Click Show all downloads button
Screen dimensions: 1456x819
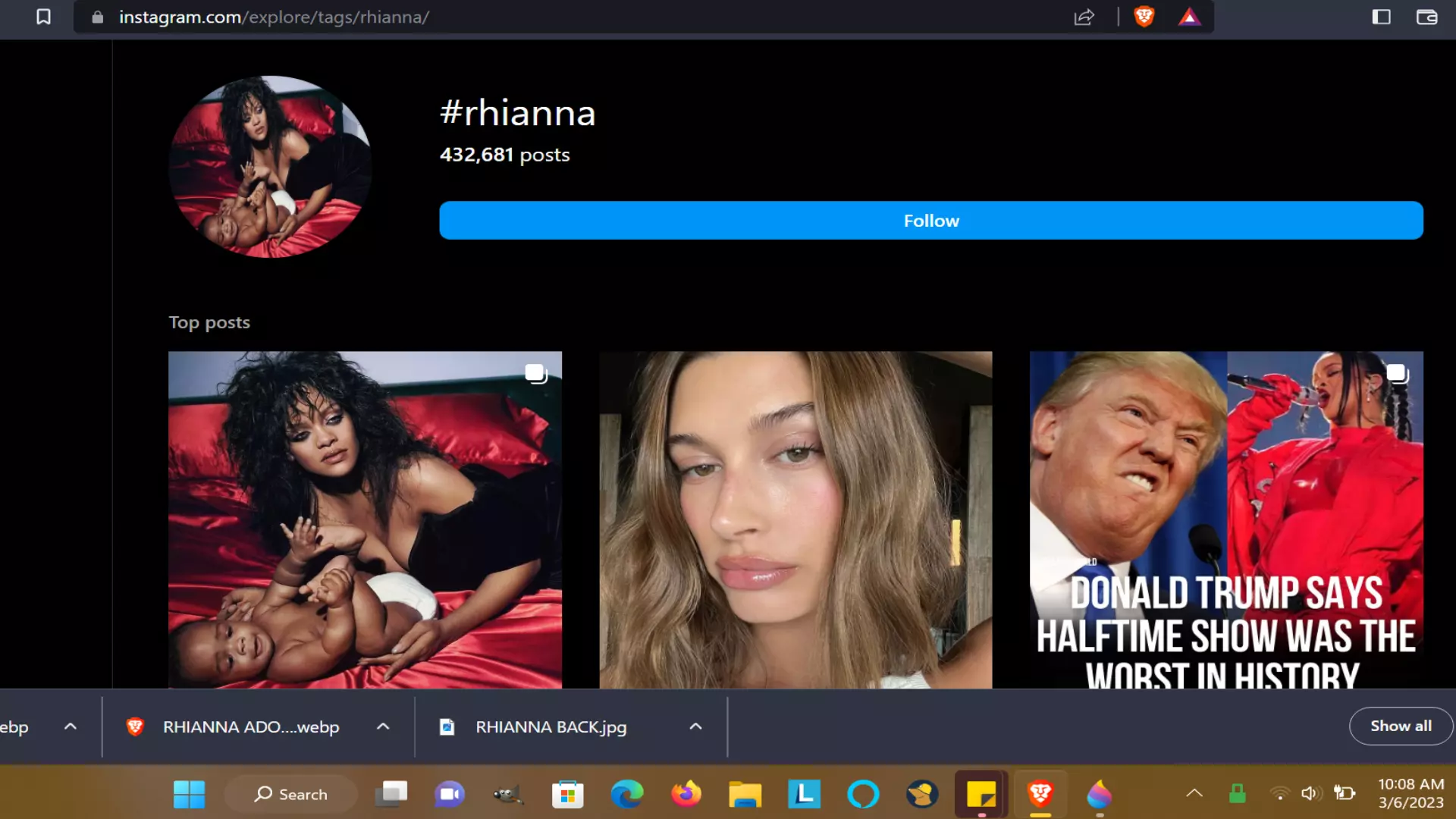[x=1401, y=726]
